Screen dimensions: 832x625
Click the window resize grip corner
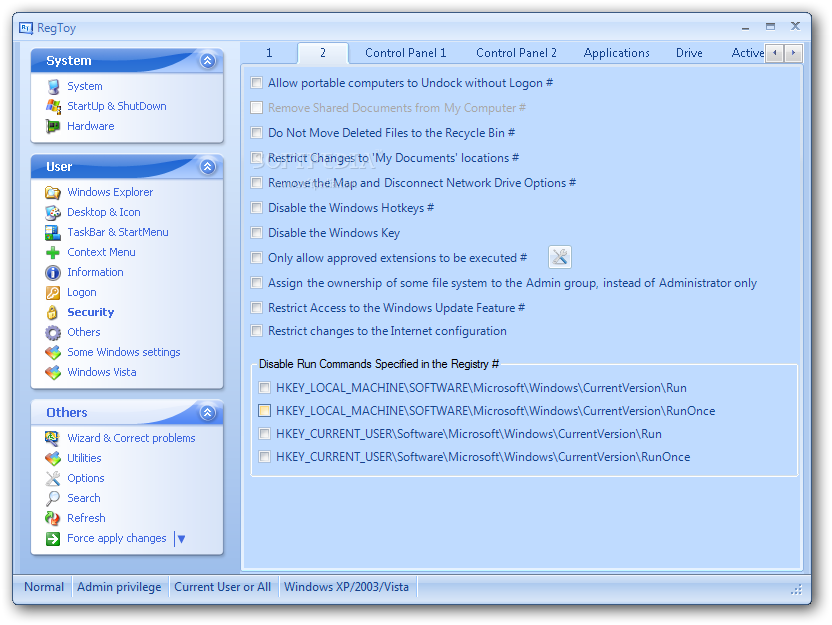(x=796, y=590)
